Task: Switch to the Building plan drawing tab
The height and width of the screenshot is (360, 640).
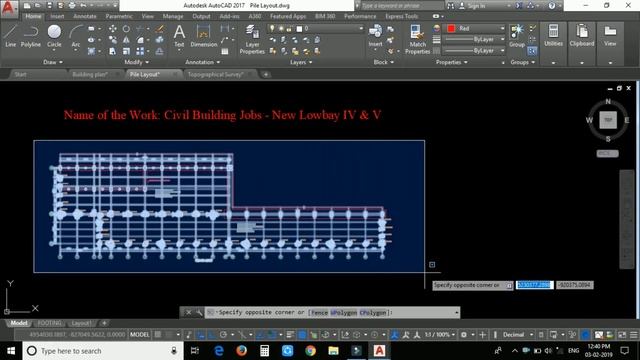Action: (90, 75)
